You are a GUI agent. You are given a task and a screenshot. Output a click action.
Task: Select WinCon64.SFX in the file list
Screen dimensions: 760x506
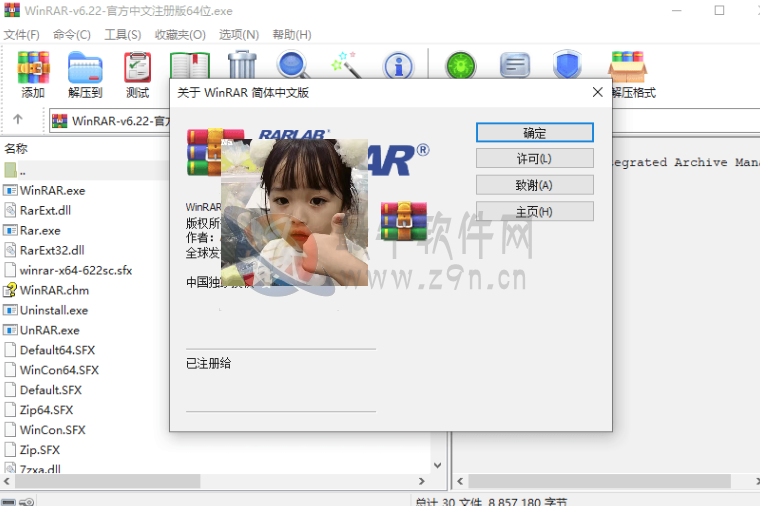click(x=59, y=370)
